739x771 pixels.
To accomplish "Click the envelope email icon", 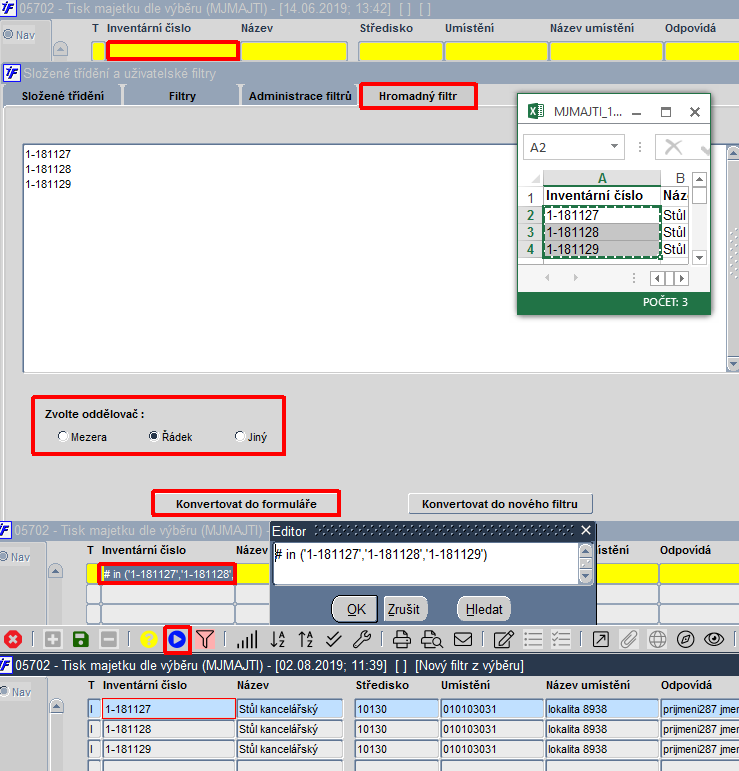I will (463, 639).
